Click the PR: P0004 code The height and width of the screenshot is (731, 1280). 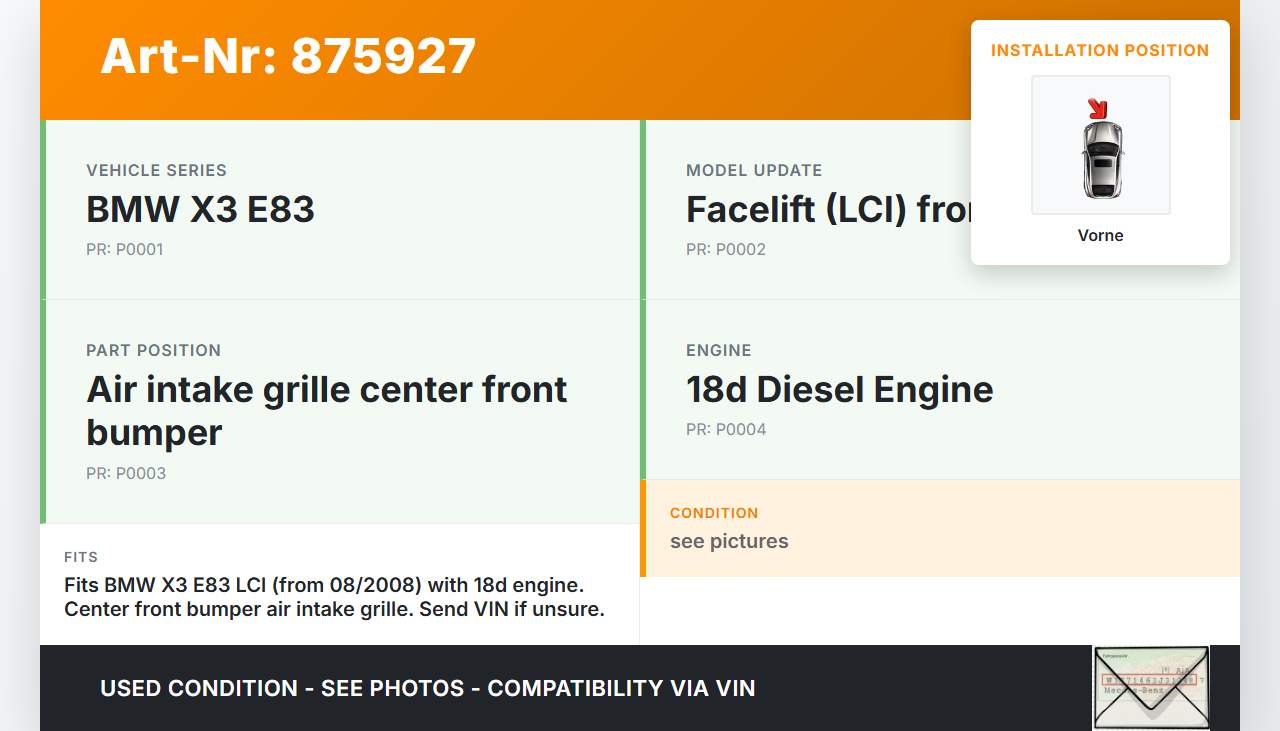click(x=725, y=429)
